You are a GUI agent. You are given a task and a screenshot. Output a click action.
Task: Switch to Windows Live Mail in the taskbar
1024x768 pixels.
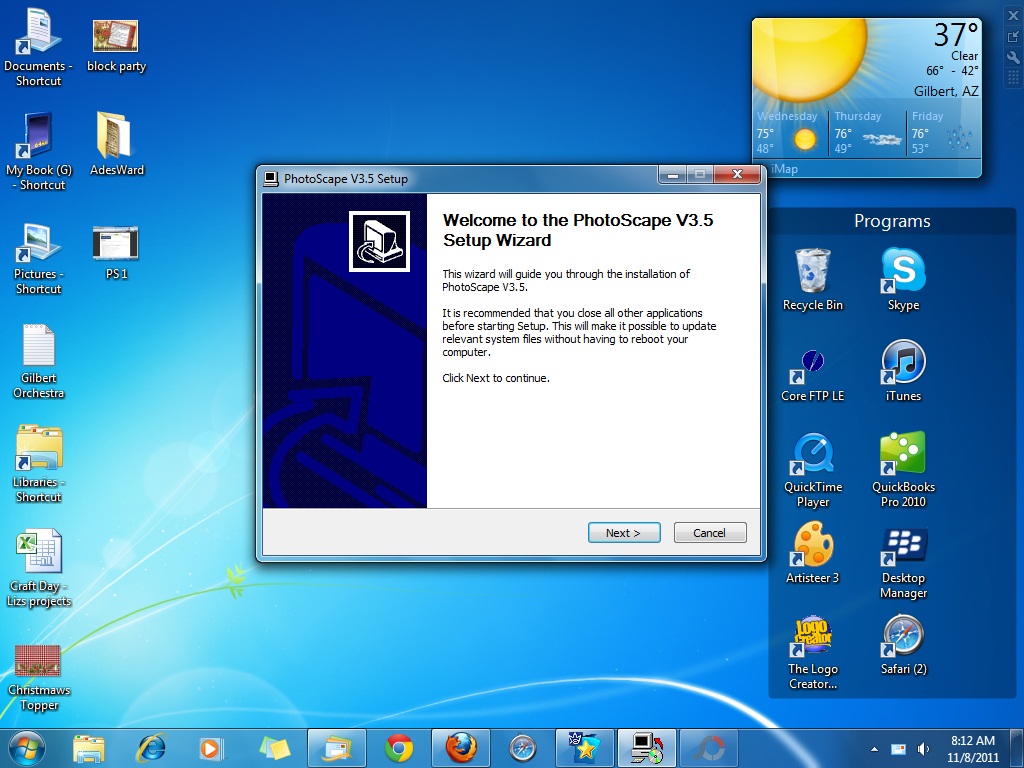(x=336, y=748)
